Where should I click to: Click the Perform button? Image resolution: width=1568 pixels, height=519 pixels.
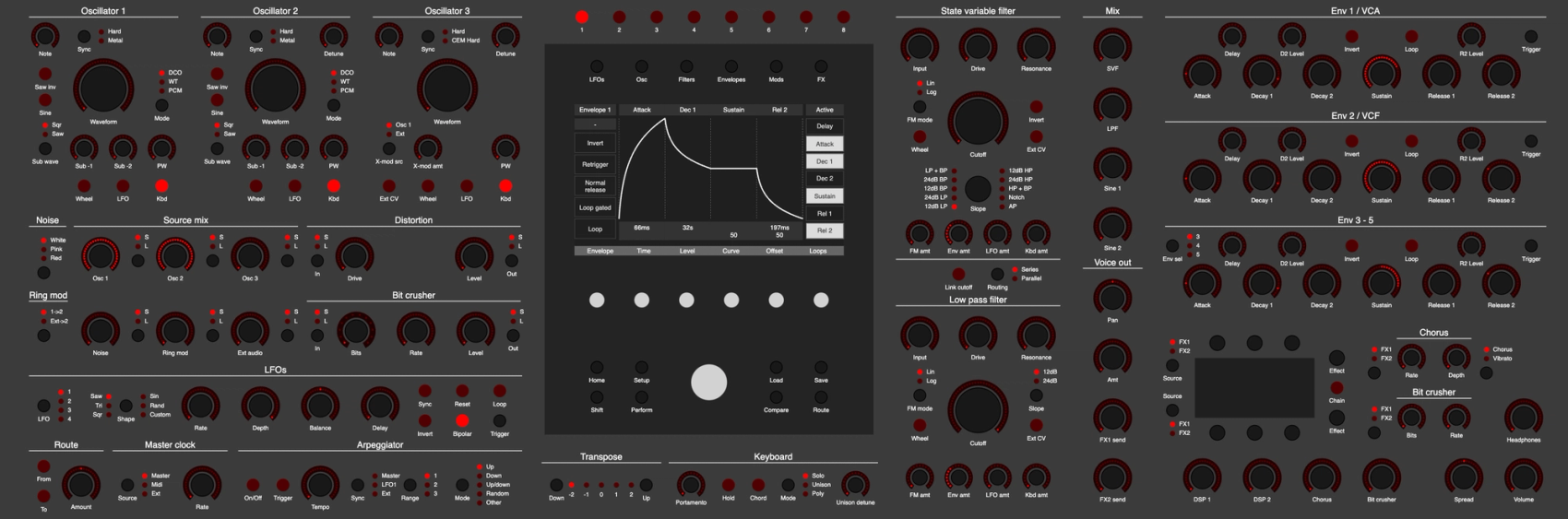click(641, 397)
